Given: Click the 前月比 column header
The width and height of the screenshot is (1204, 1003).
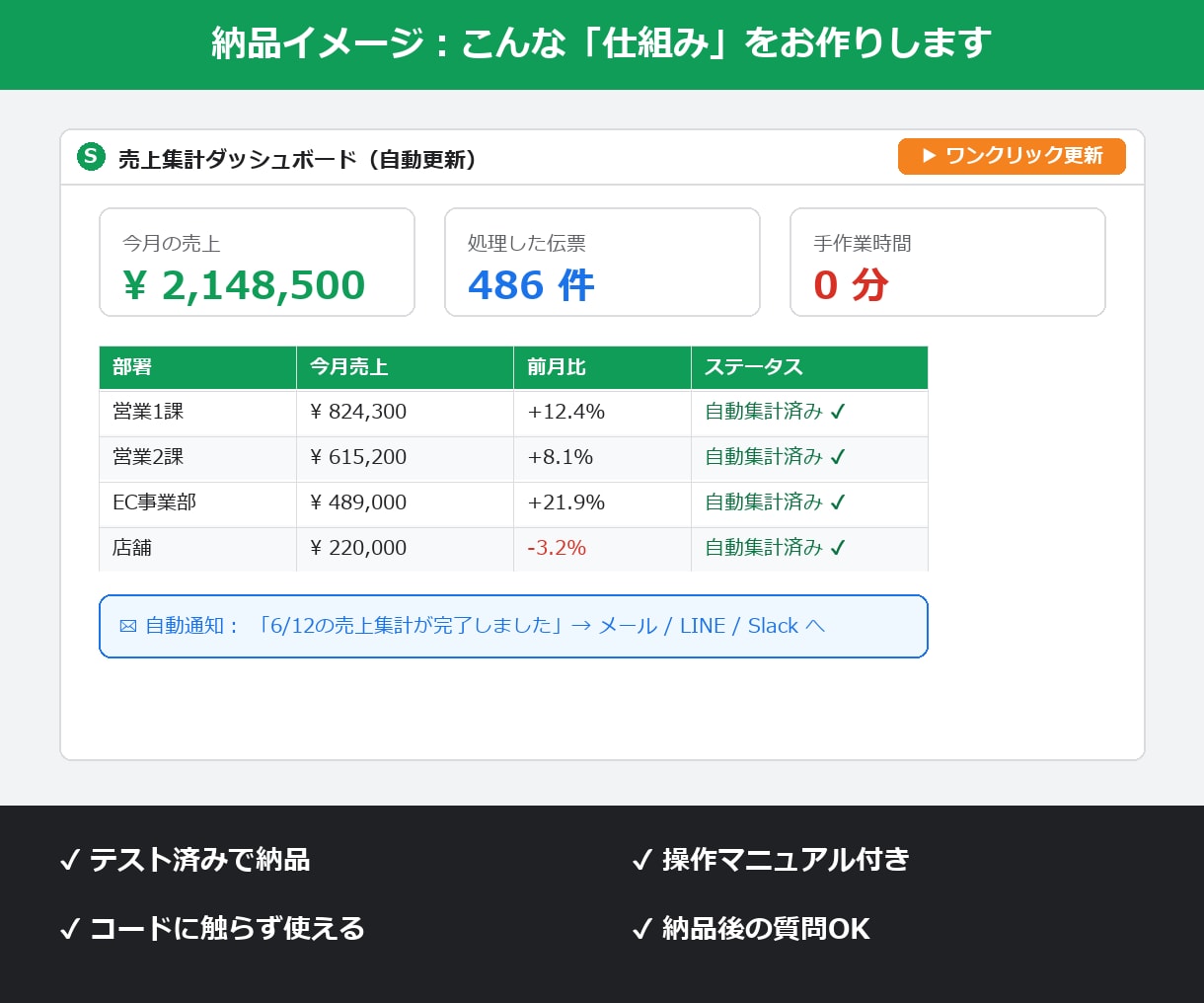Looking at the screenshot, I should (602, 367).
